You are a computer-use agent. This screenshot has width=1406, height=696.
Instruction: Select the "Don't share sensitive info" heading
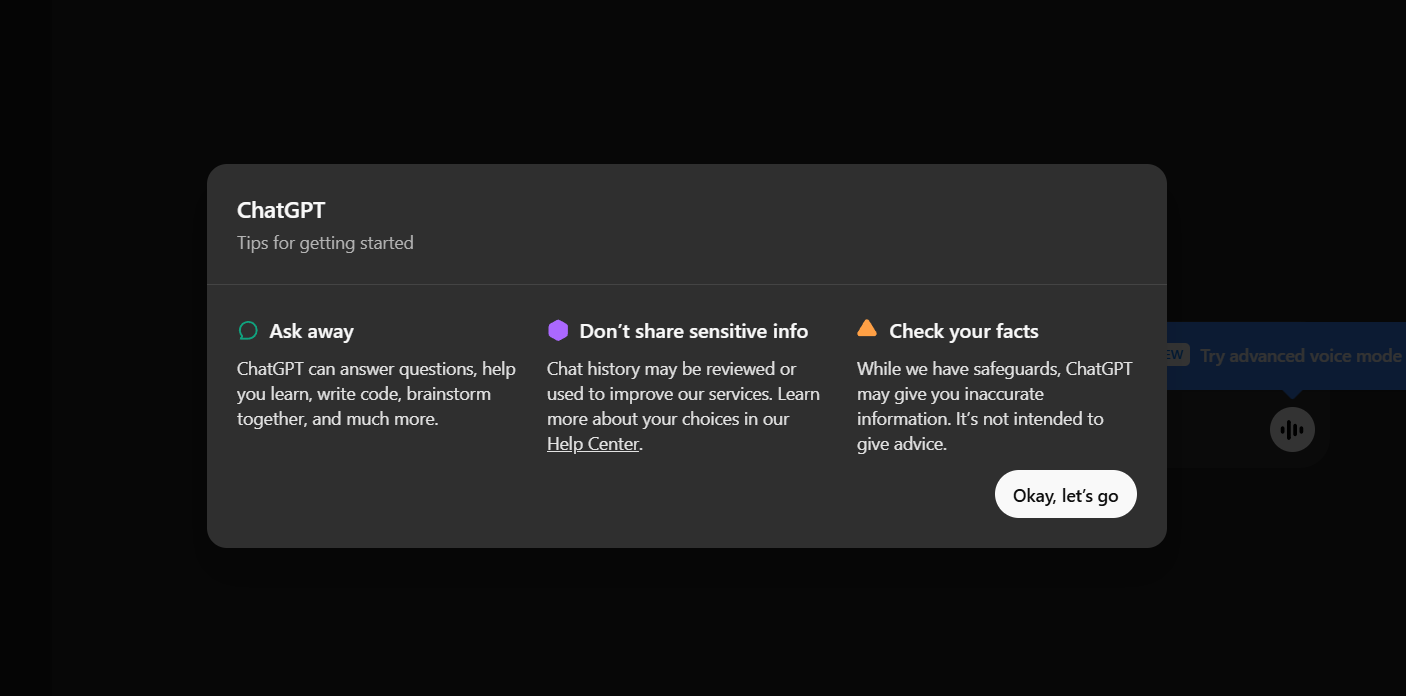[x=693, y=331]
